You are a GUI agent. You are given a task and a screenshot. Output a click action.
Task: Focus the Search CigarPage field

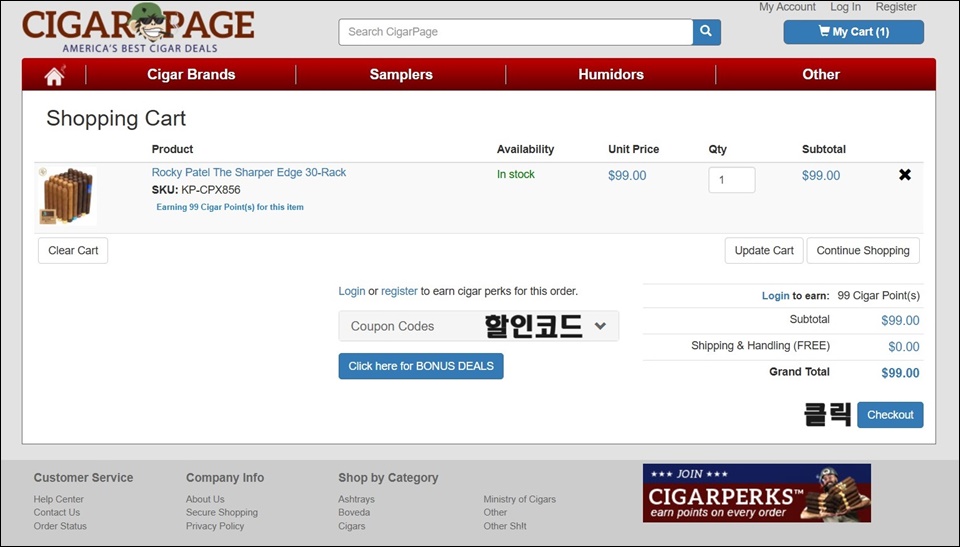[516, 32]
